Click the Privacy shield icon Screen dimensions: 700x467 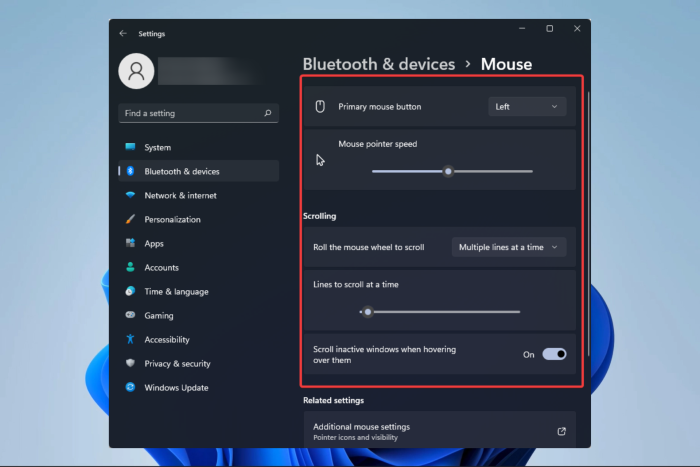tap(130, 363)
